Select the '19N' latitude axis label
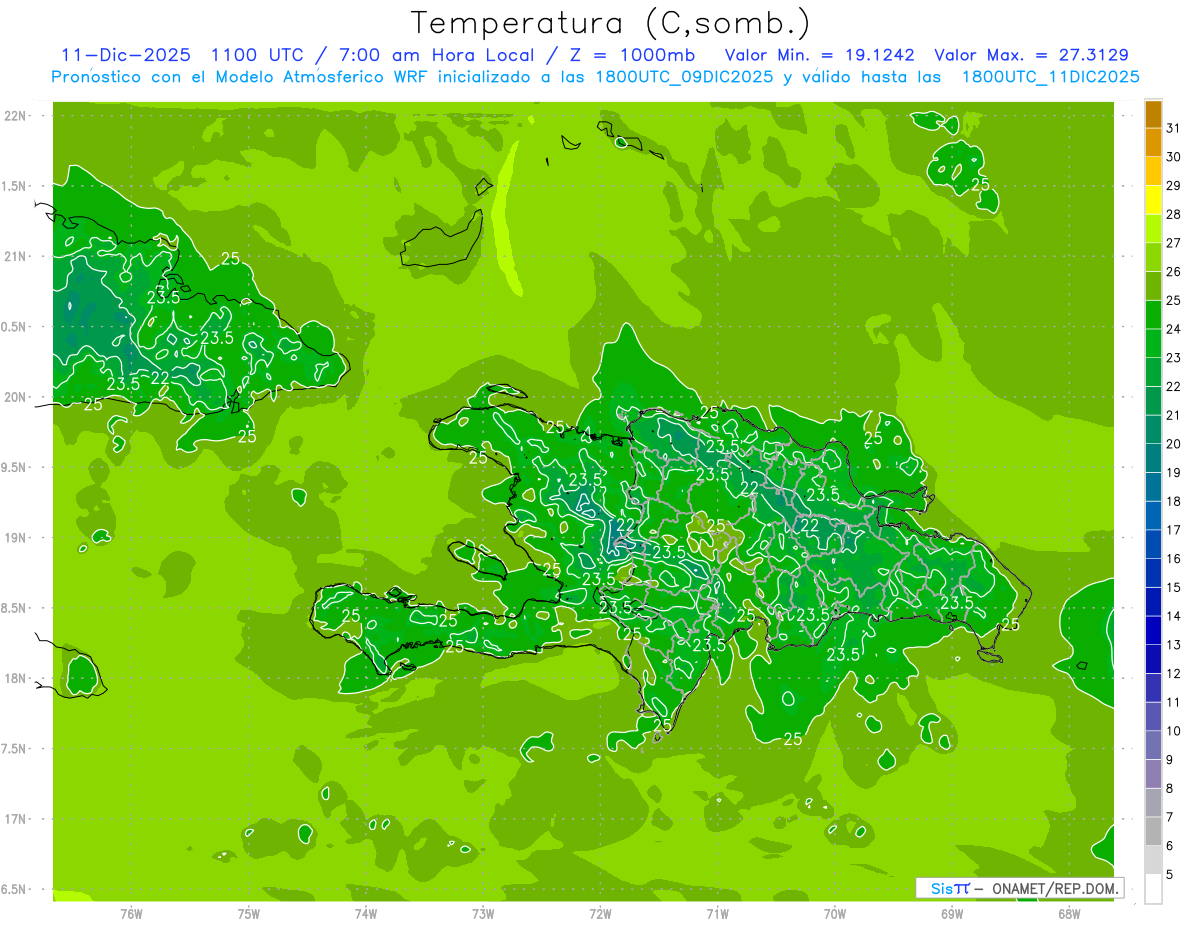The height and width of the screenshot is (927, 1200). point(16,538)
